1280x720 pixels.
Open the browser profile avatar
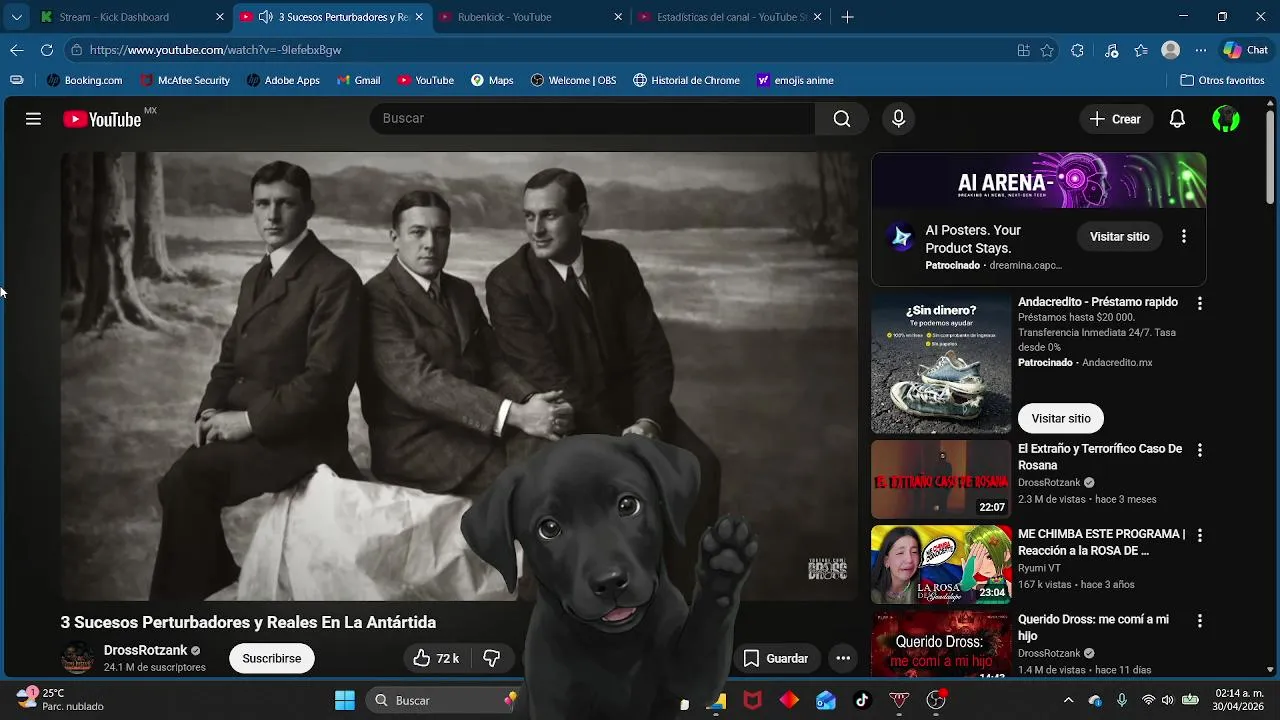tap(1171, 50)
